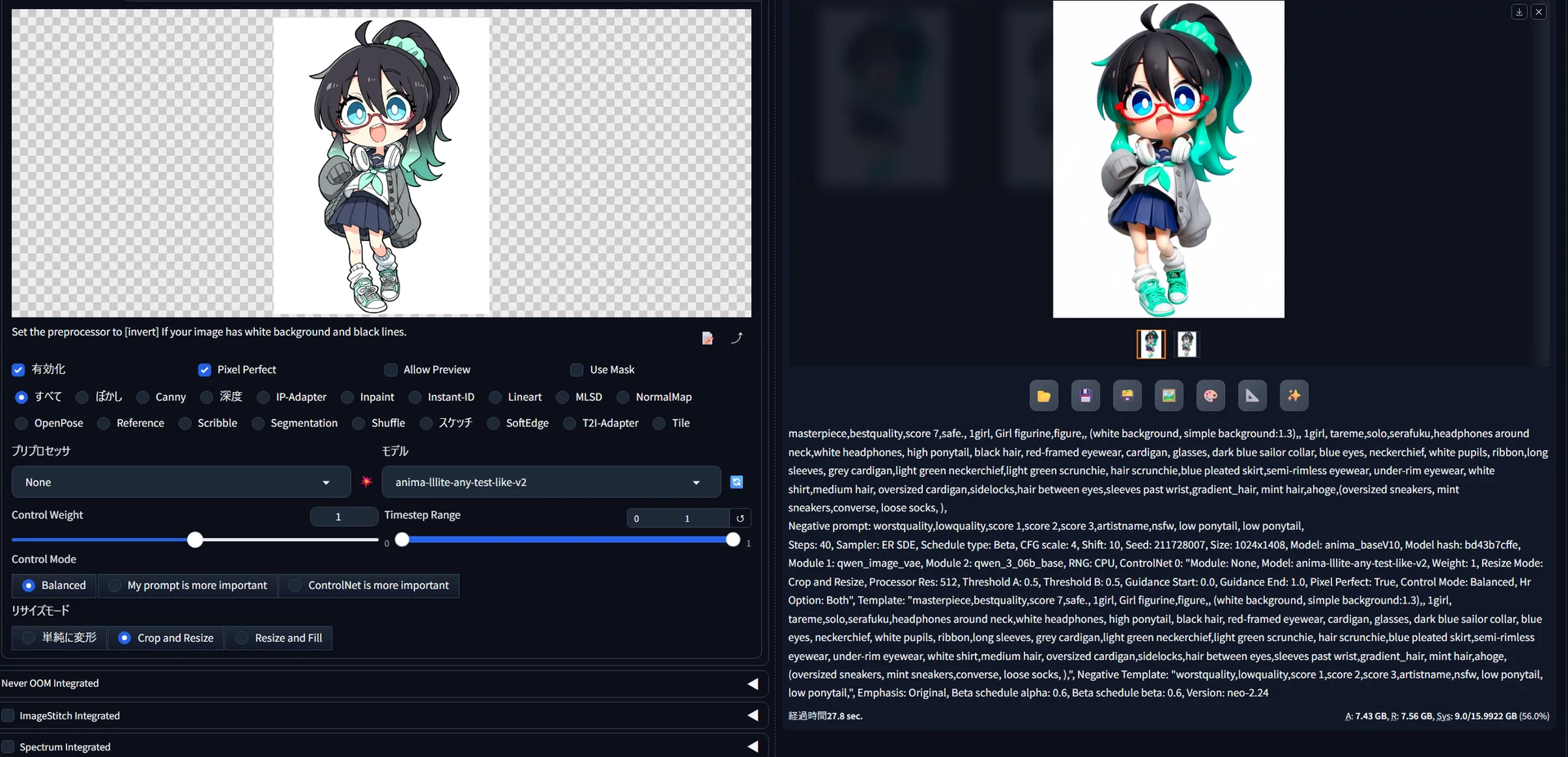
Task: Set Control Mode to My prompt is more important
Action: [x=188, y=586]
